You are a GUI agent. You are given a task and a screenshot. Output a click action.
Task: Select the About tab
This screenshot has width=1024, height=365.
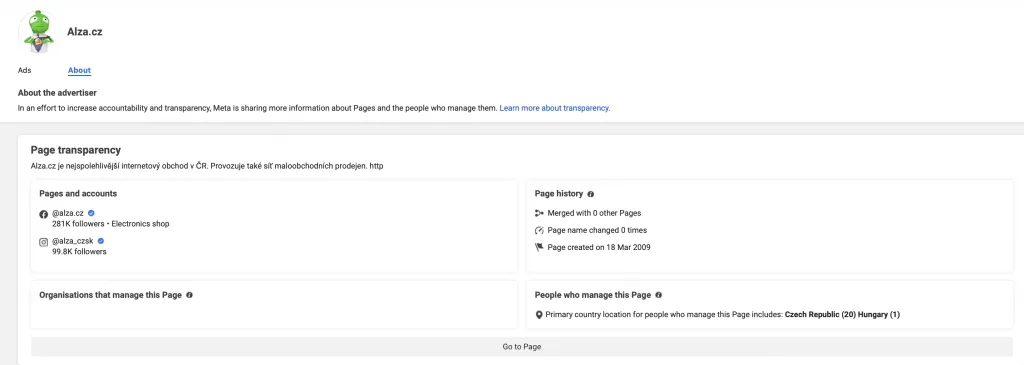(79, 71)
